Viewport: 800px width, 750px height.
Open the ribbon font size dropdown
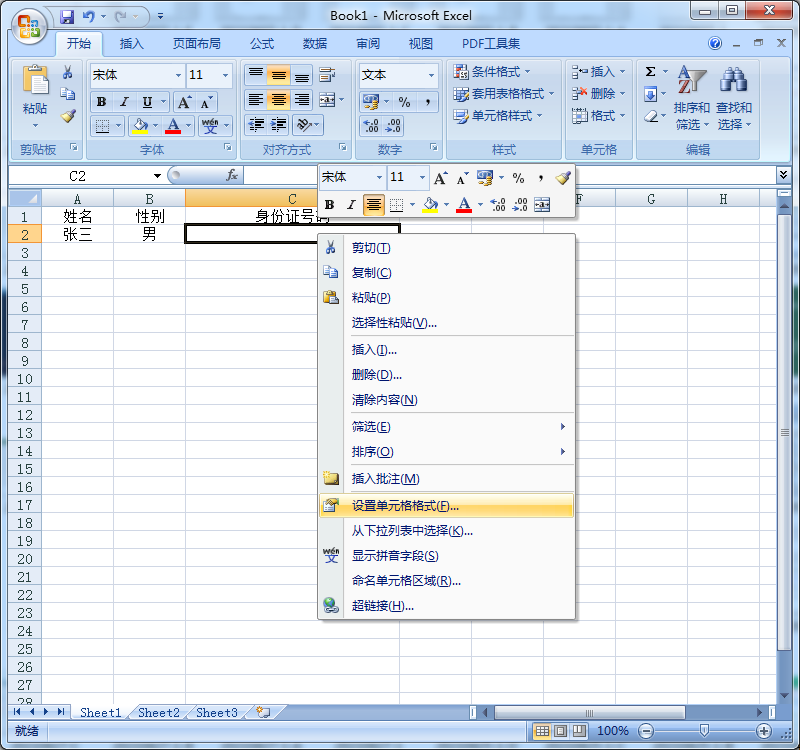225,75
